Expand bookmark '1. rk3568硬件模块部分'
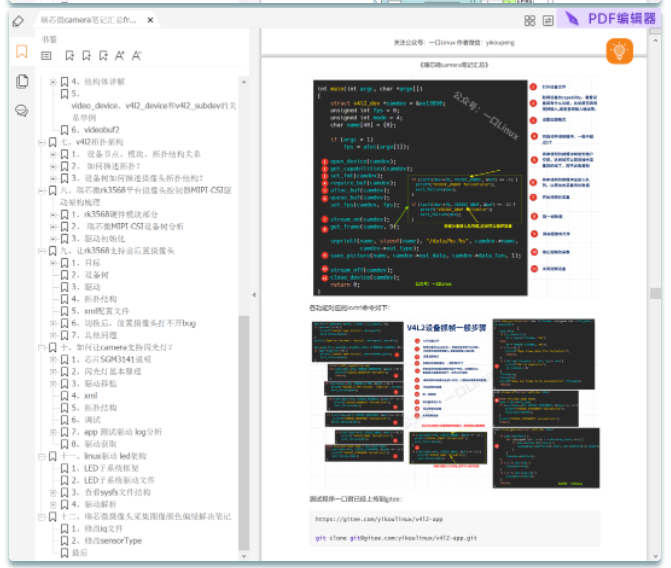The image size is (671, 568). 53,214
